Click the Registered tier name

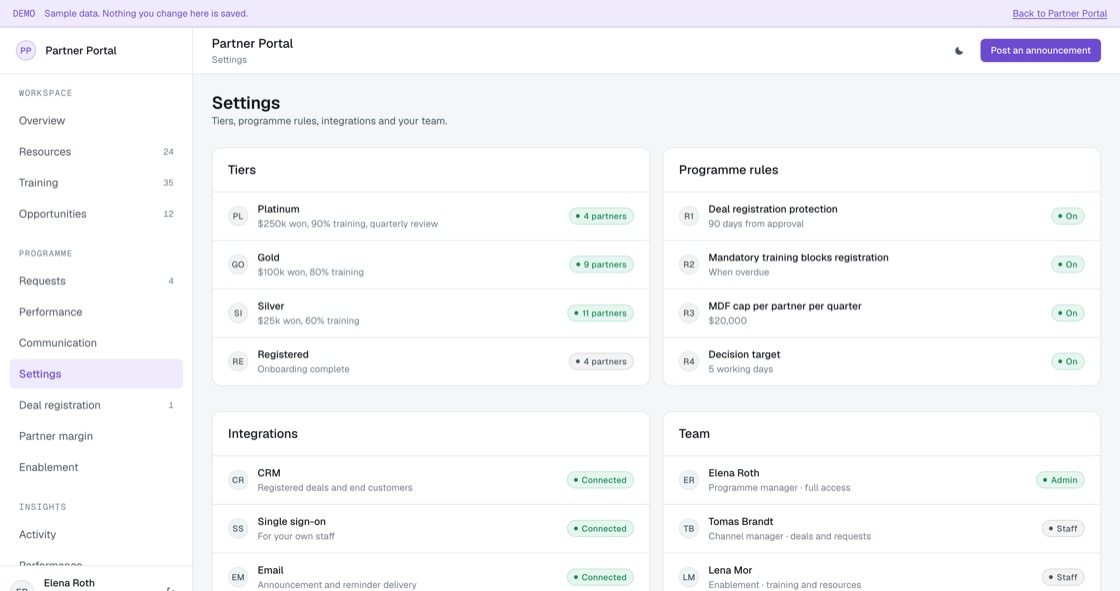(283, 355)
